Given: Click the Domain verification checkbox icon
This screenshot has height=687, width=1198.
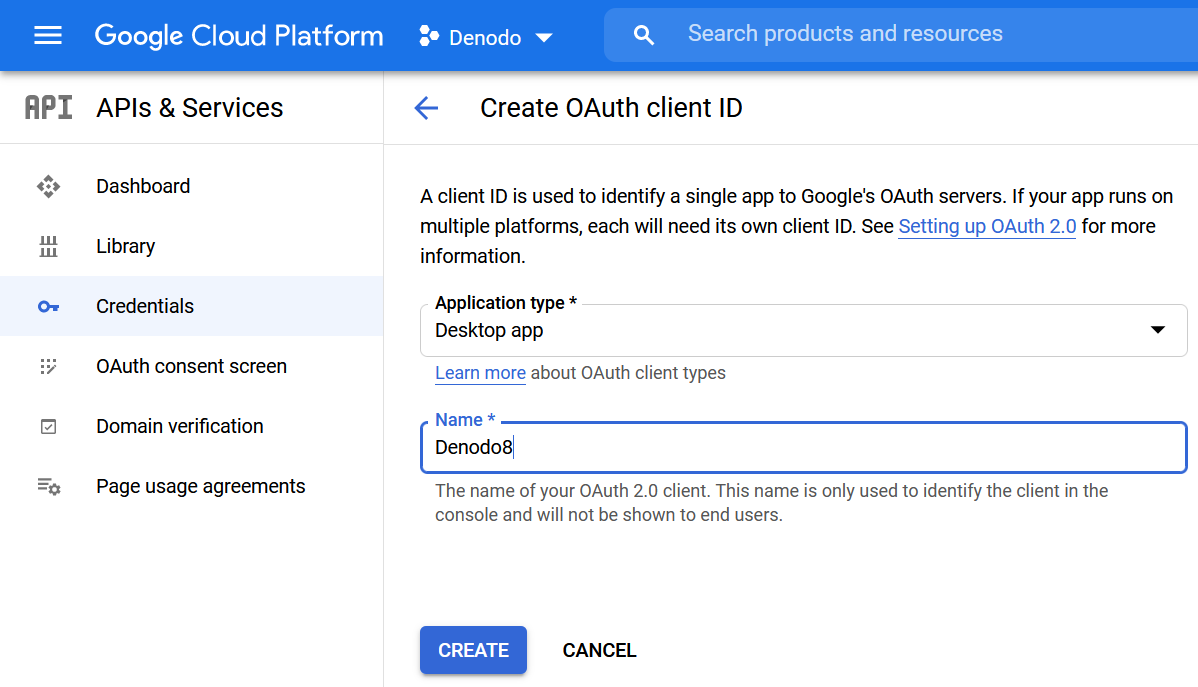Looking at the screenshot, I should pos(48,426).
